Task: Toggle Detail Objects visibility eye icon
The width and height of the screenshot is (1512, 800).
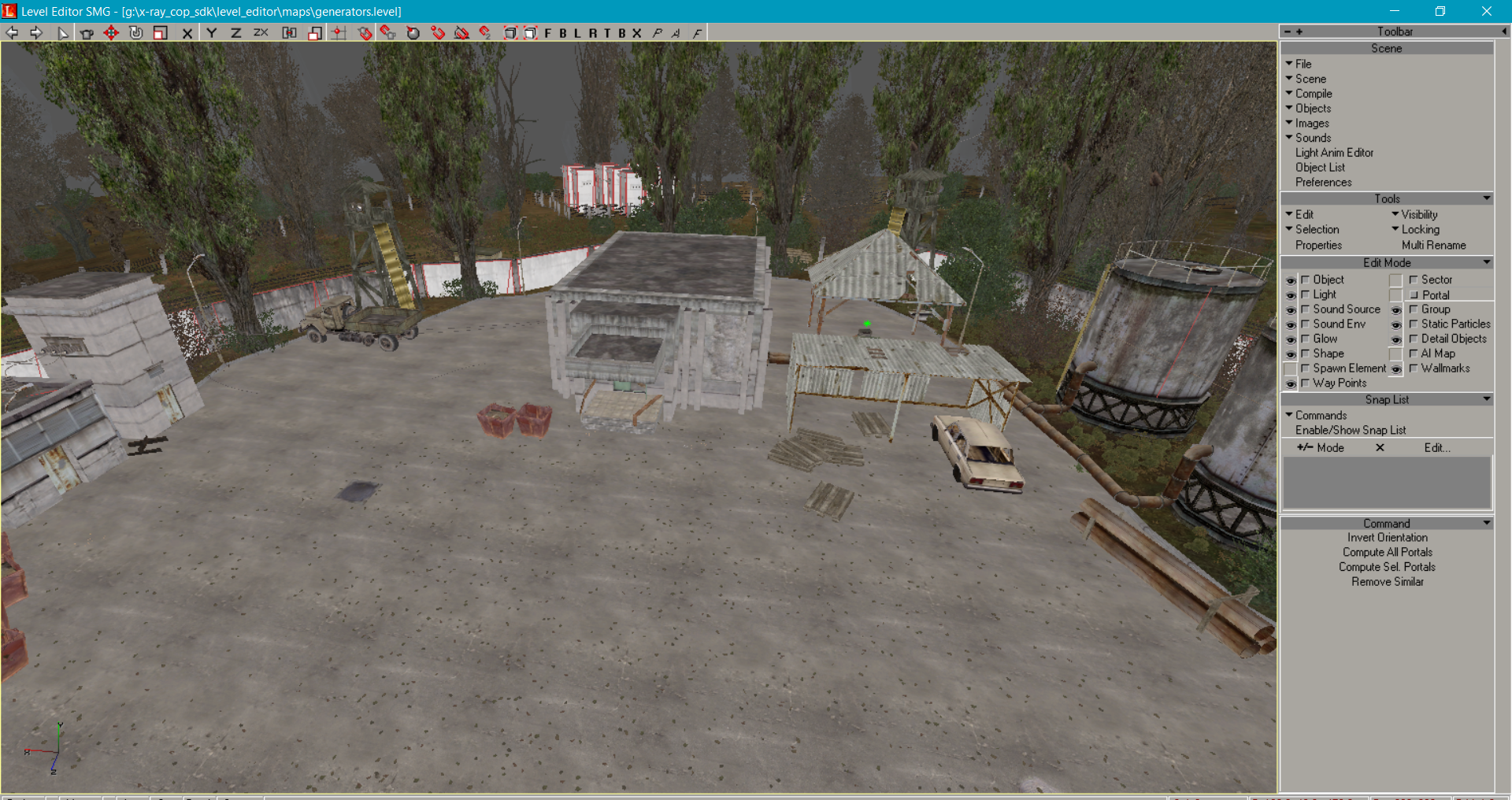Action: point(1396,339)
